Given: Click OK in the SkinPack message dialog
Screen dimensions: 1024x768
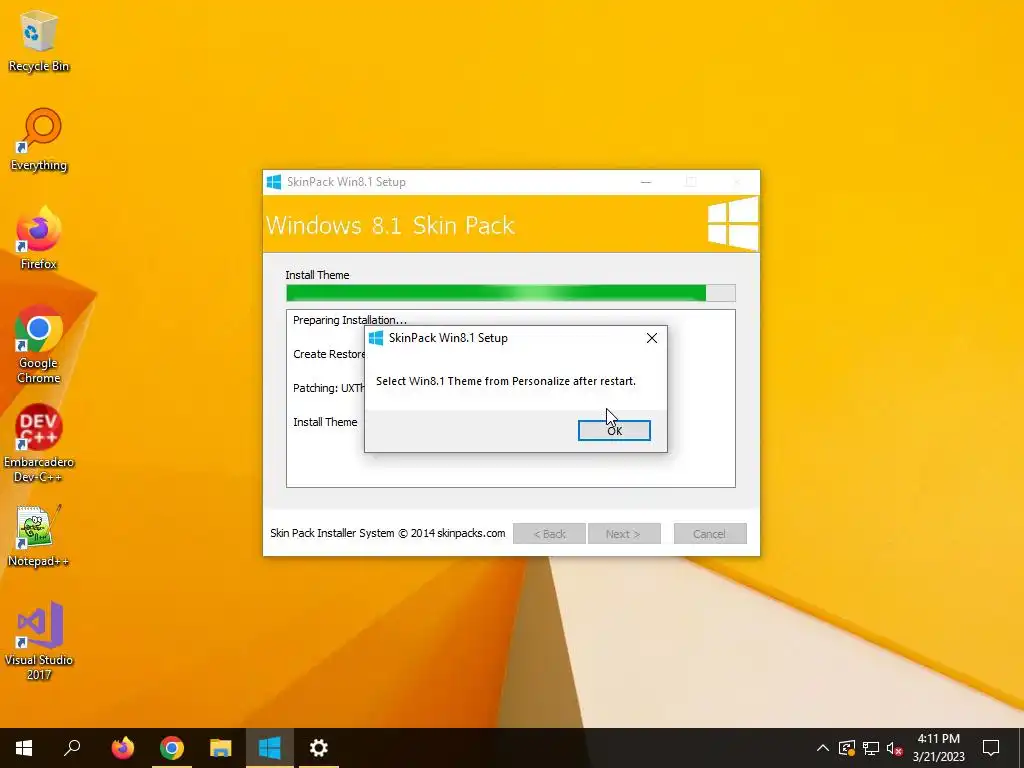Looking at the screenshot, I should point(614,430).
